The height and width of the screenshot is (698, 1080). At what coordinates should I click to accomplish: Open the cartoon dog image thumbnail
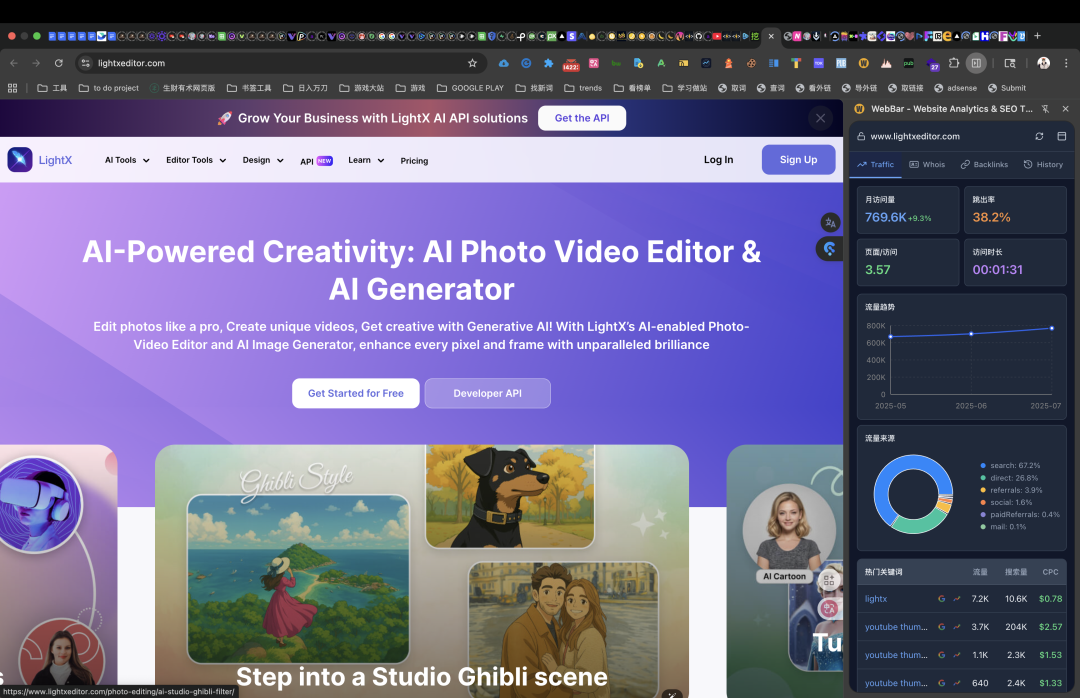coord(510,496)
